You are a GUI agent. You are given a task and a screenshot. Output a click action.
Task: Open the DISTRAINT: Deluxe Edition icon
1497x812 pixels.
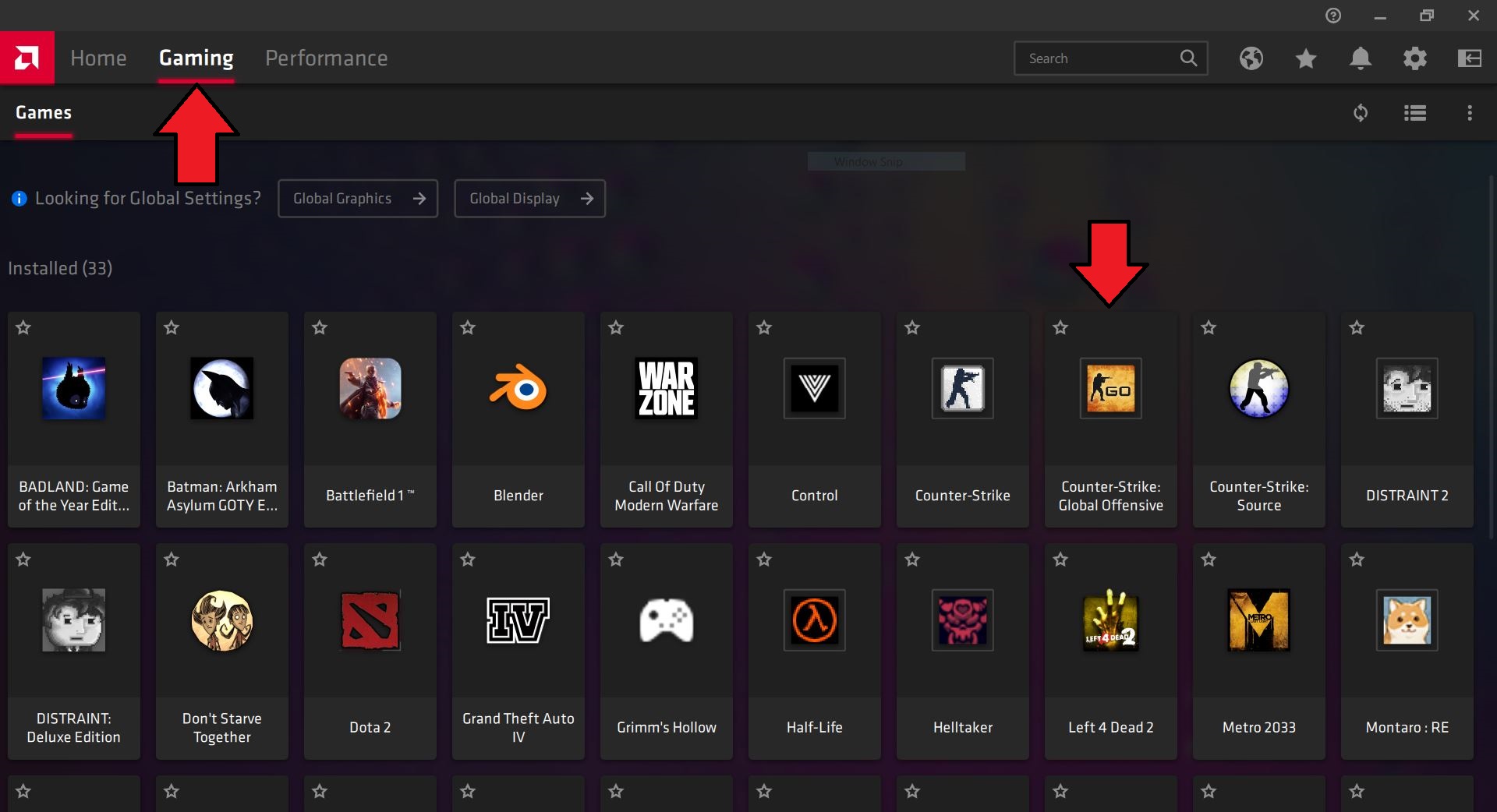click(74, 620)
